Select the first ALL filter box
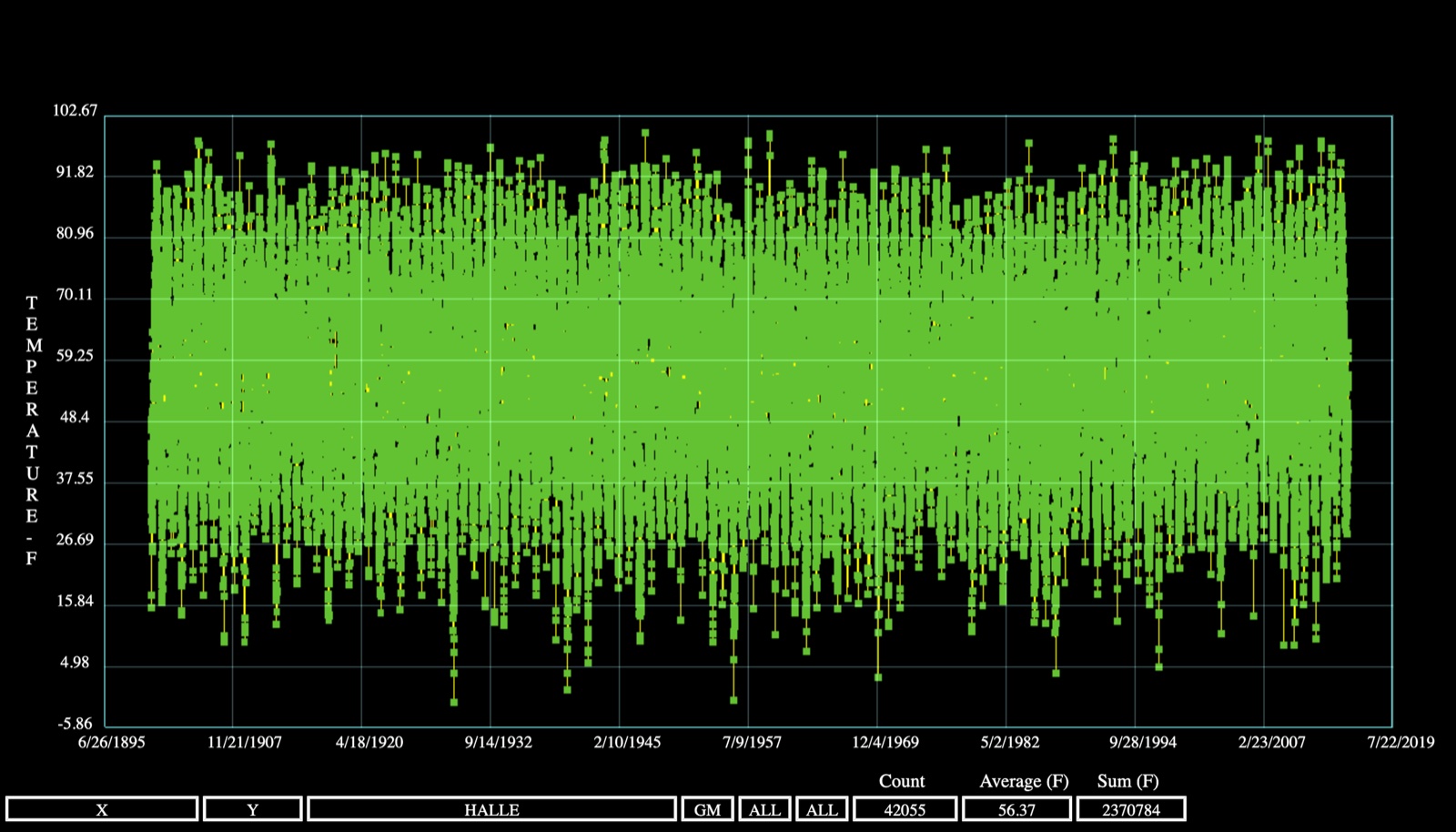The image size is (1456, 832). click(x=764, y=809)
